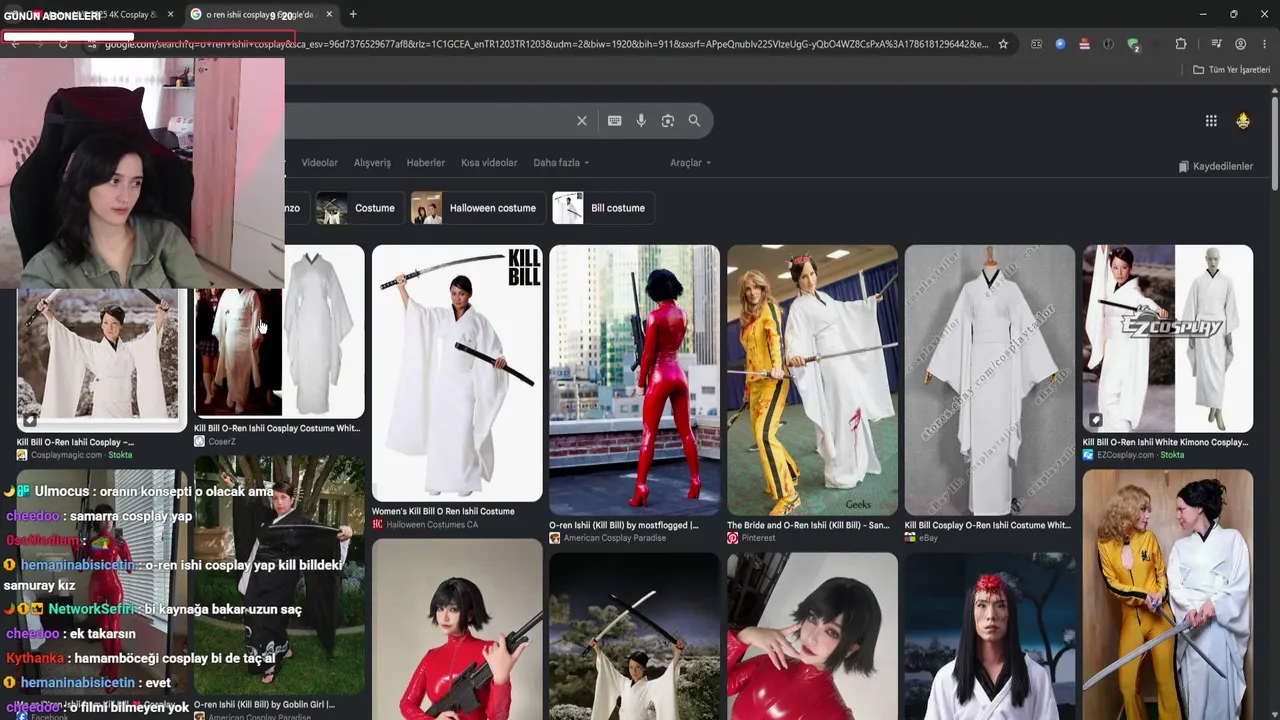Open the Goblin Girl black kimono image

[x=279, y=576]
